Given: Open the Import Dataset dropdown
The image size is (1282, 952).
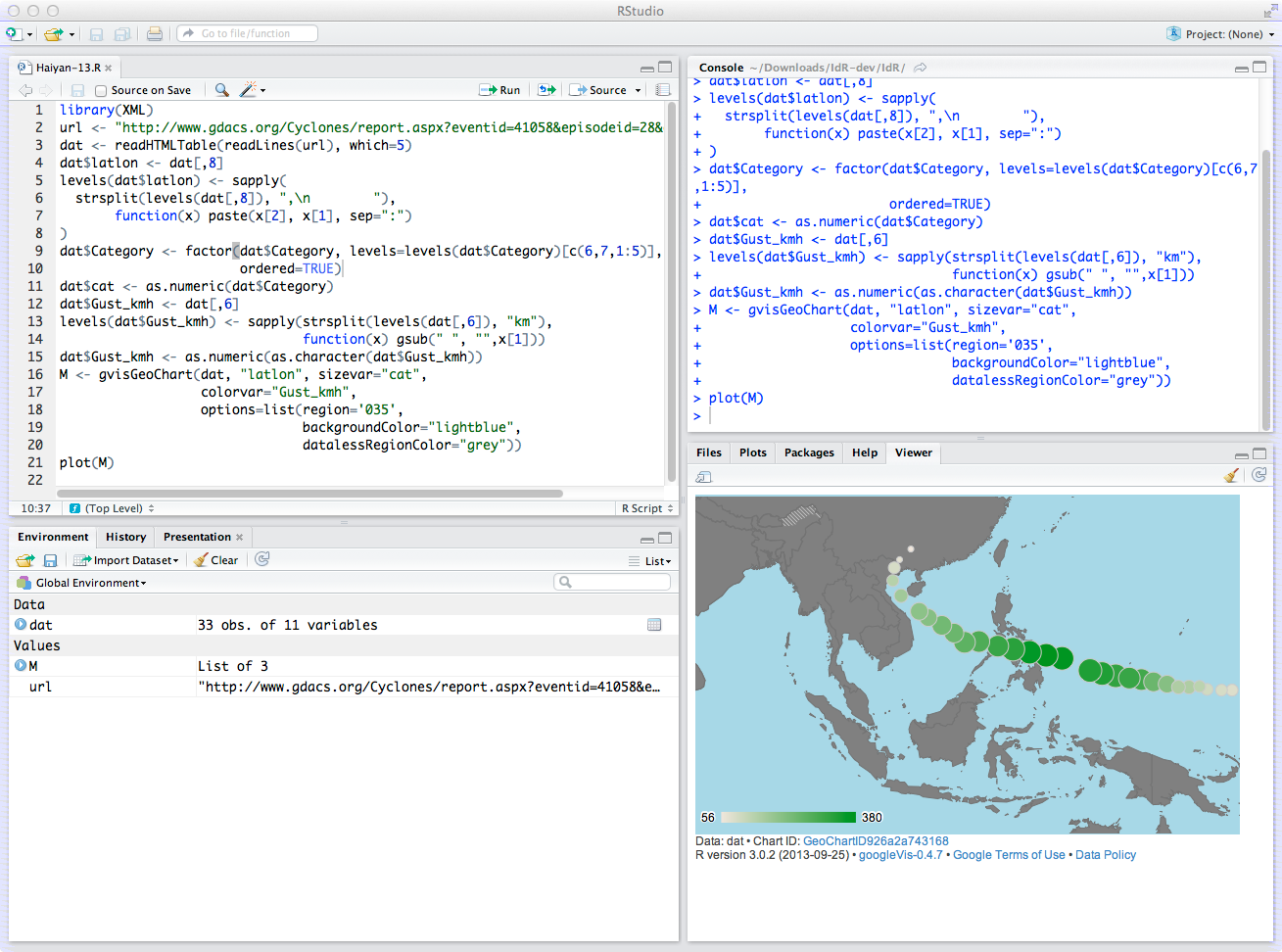Looking at the screenshot, I should (x=127, y=560).
